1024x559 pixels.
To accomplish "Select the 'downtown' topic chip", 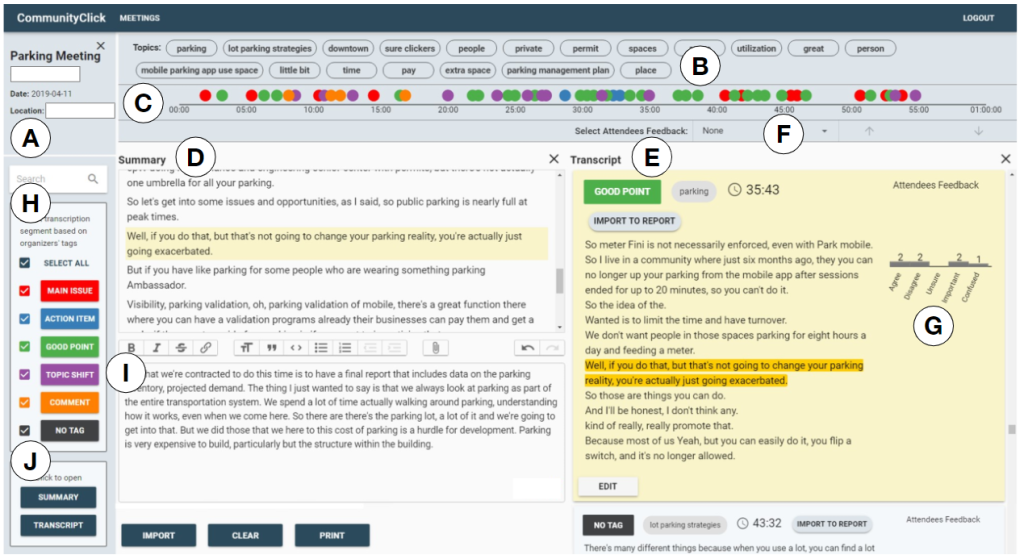I will [x=348, y=48].
